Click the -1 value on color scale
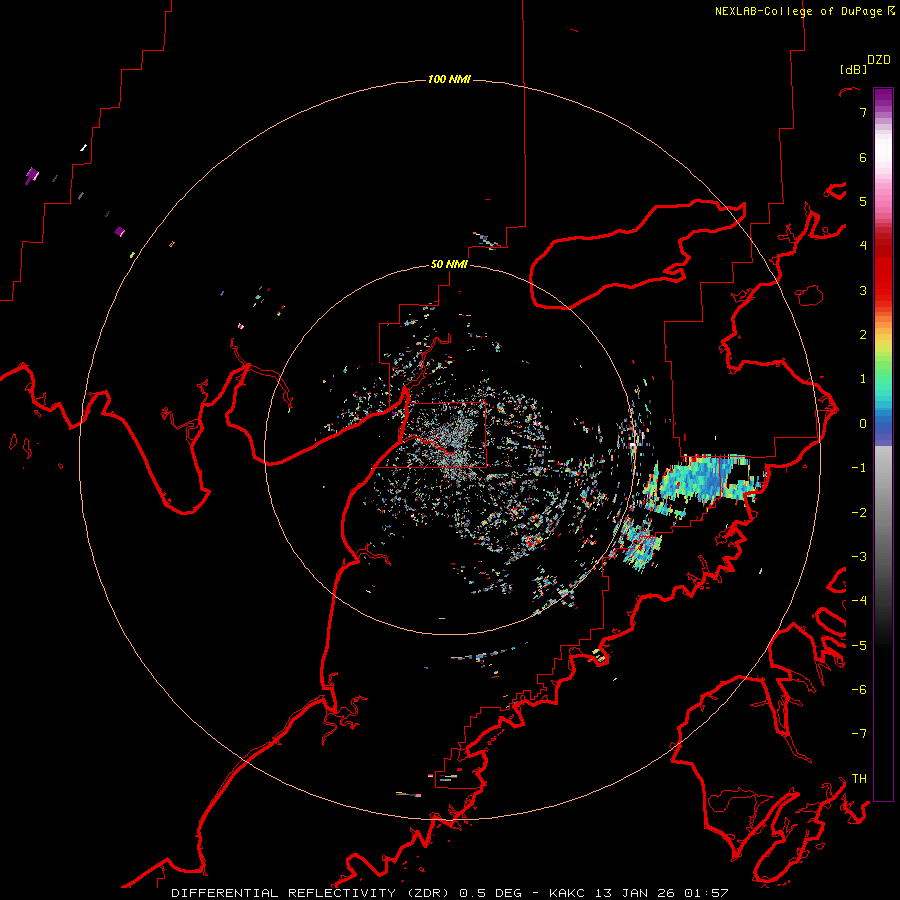The image size is (900, 900). 859,468
